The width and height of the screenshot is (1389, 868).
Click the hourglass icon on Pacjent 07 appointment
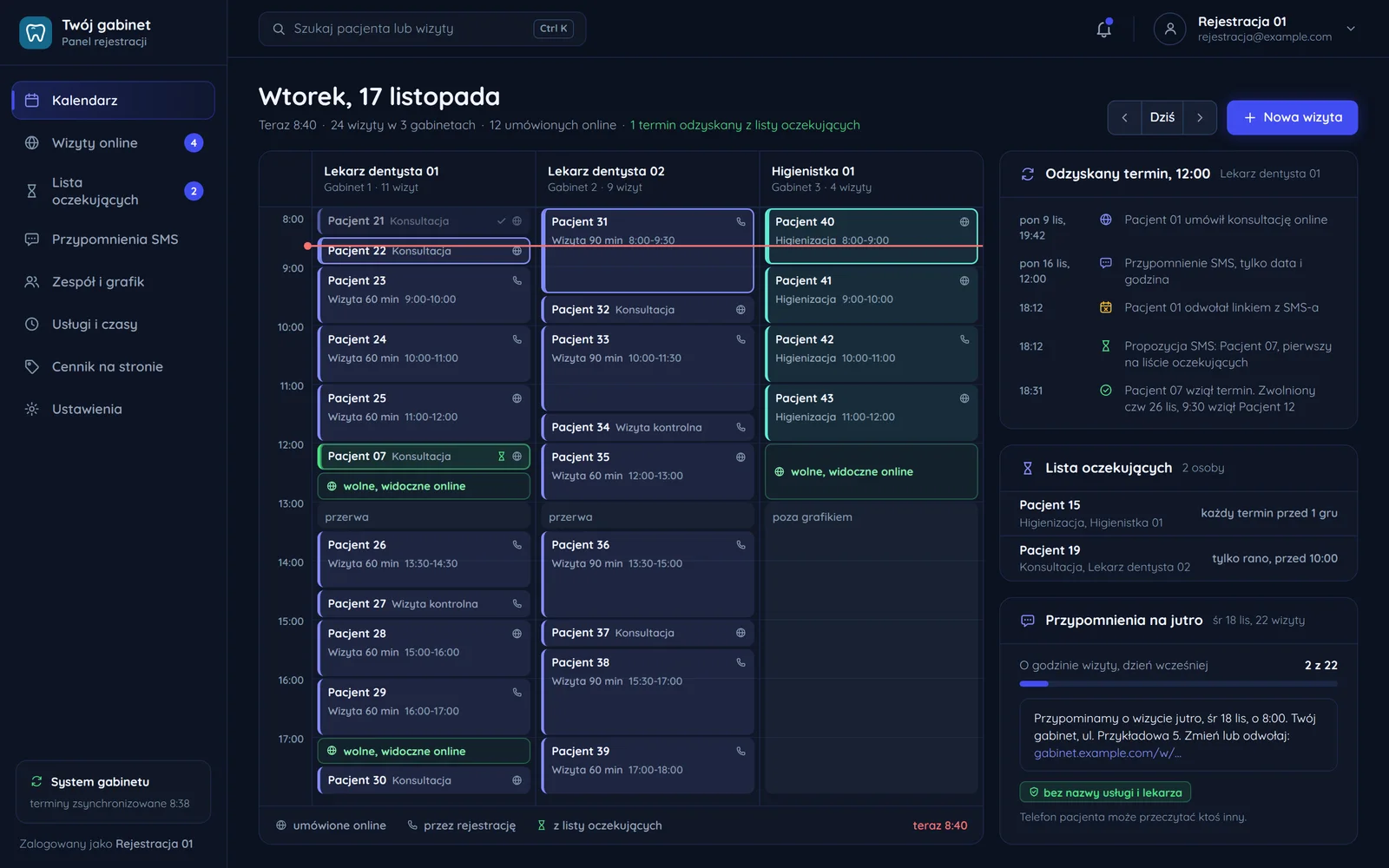[x=501, y=457]
